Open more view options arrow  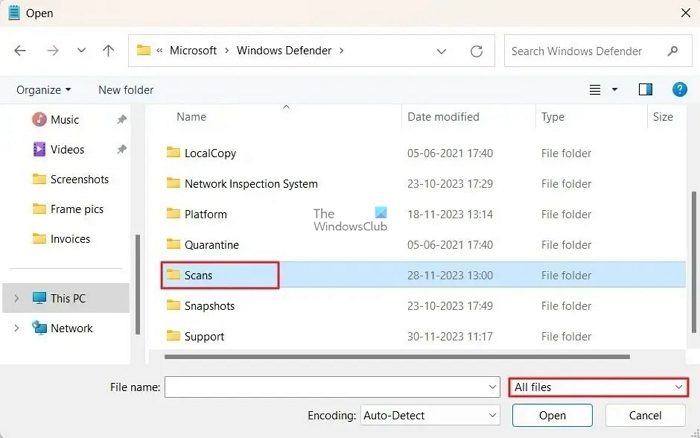615,90
